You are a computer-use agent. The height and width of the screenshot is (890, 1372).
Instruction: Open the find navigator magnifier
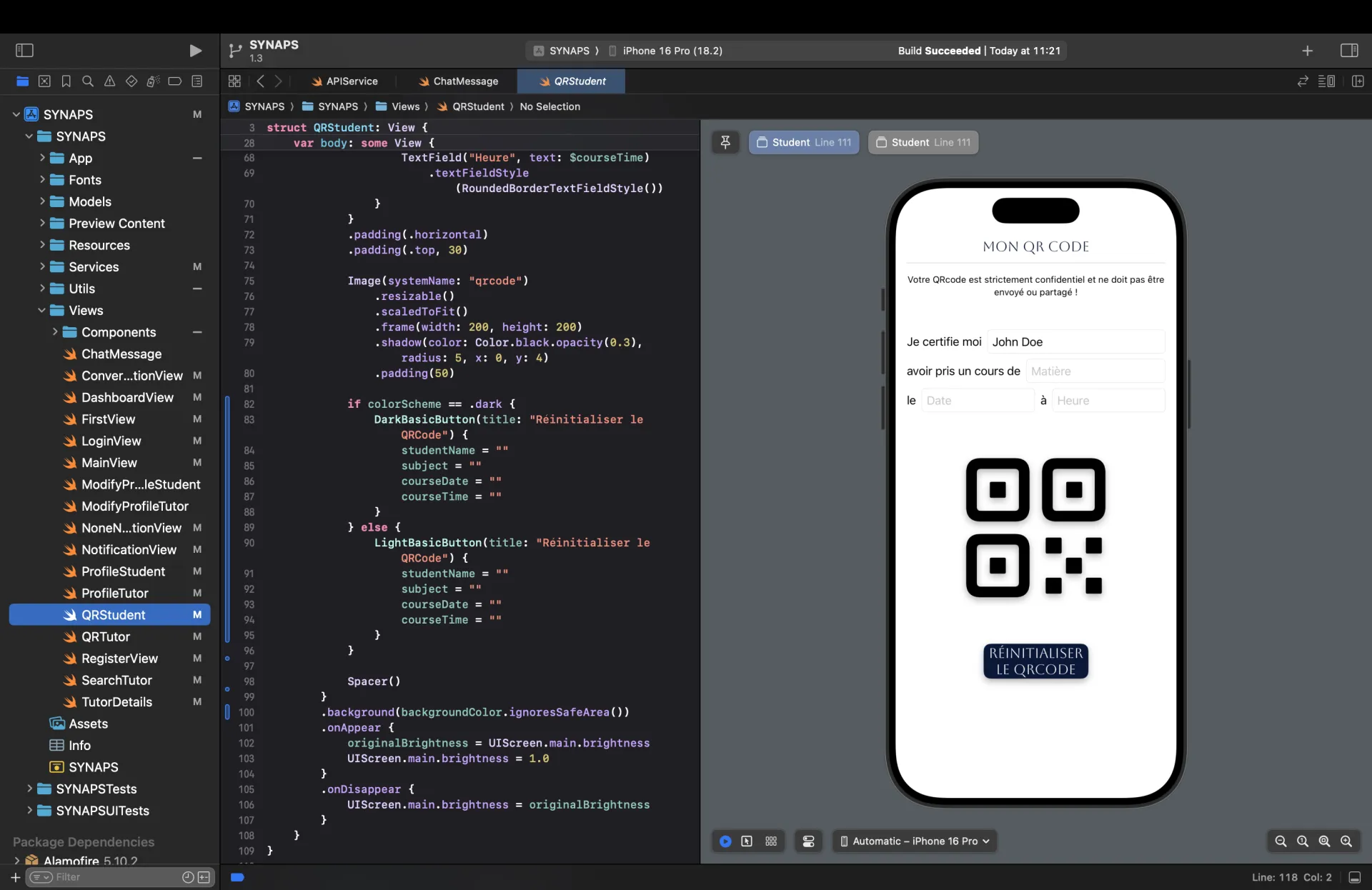pyautogui.click(x=88, y=81)
